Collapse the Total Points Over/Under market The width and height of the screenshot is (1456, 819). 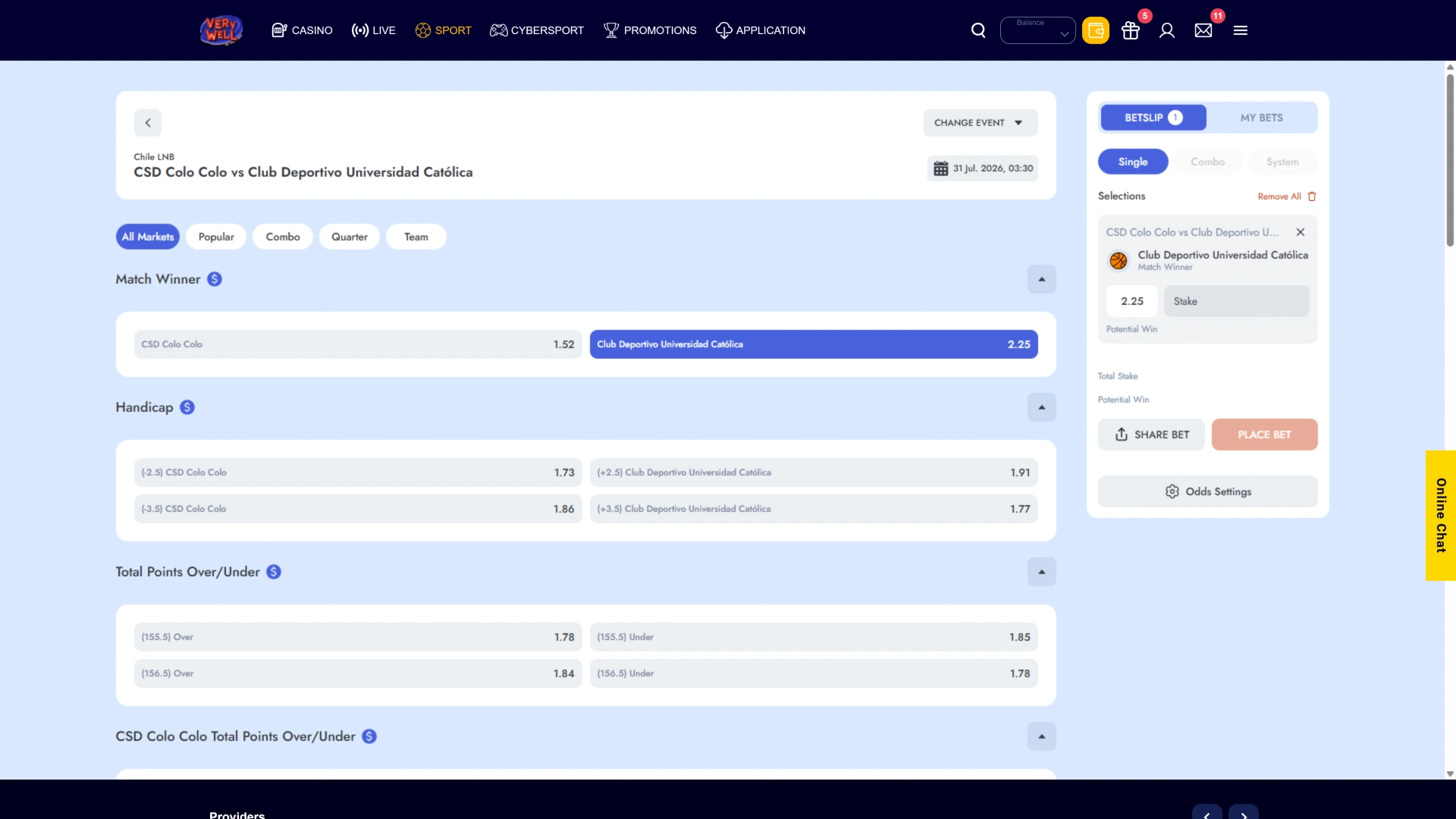(x=1042, y=572)
